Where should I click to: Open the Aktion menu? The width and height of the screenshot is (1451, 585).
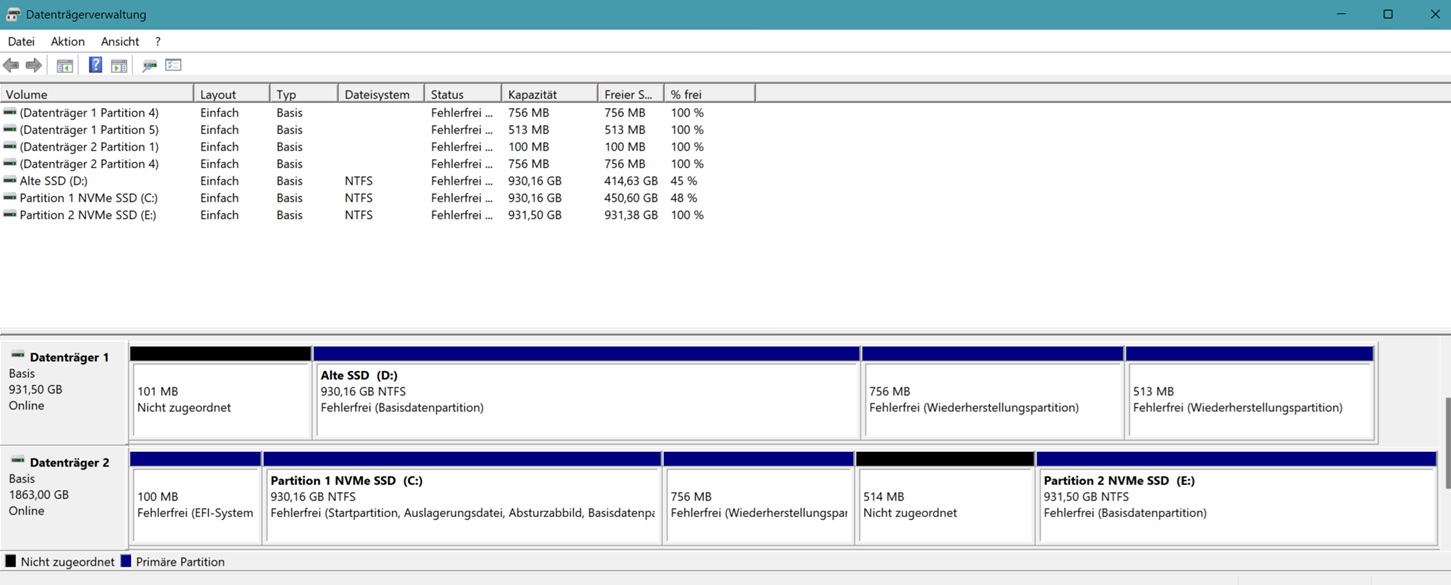[x=68, y=41]
